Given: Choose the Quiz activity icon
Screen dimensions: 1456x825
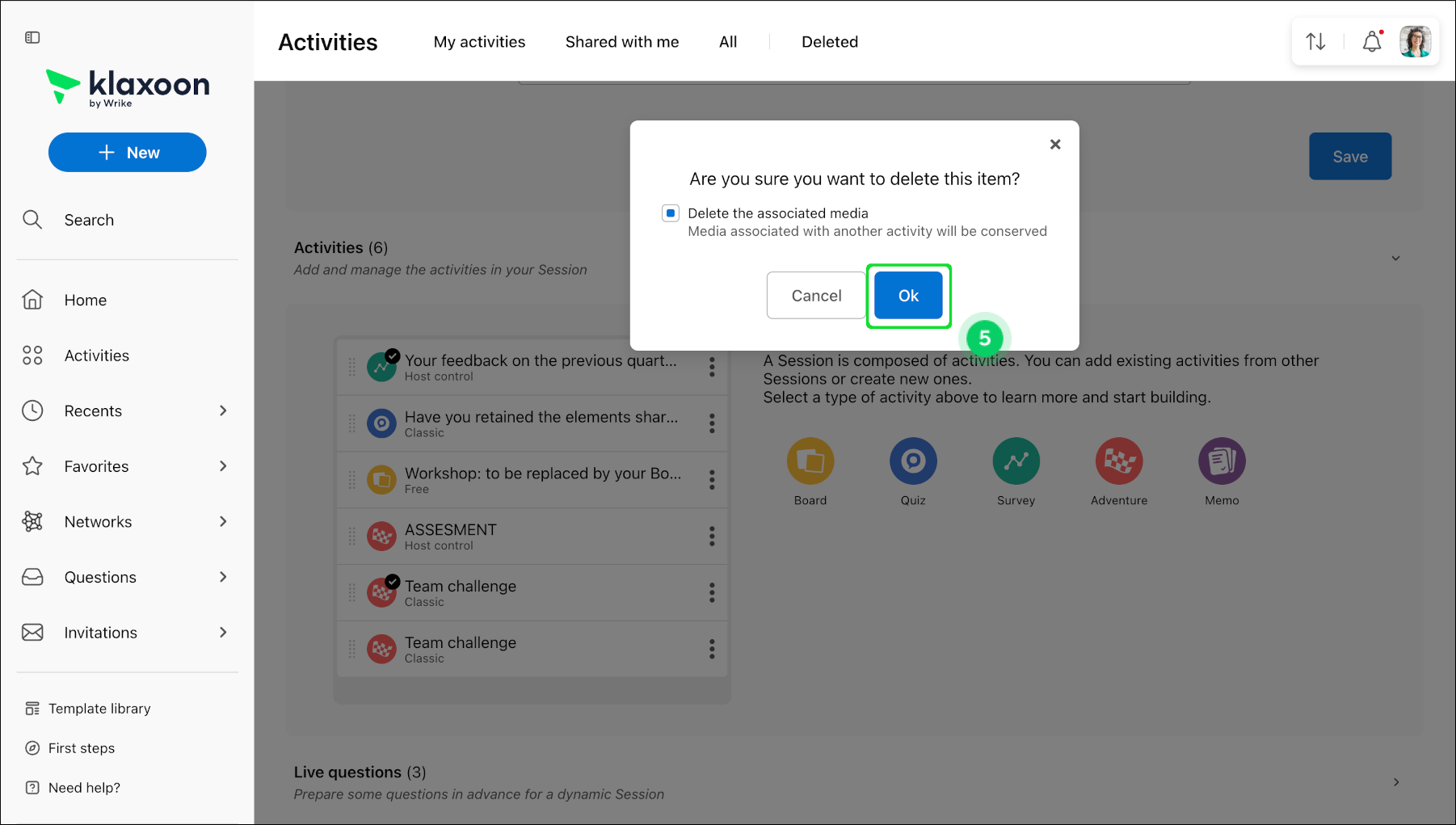Looking at the screenshot, I should click(913, 461).
